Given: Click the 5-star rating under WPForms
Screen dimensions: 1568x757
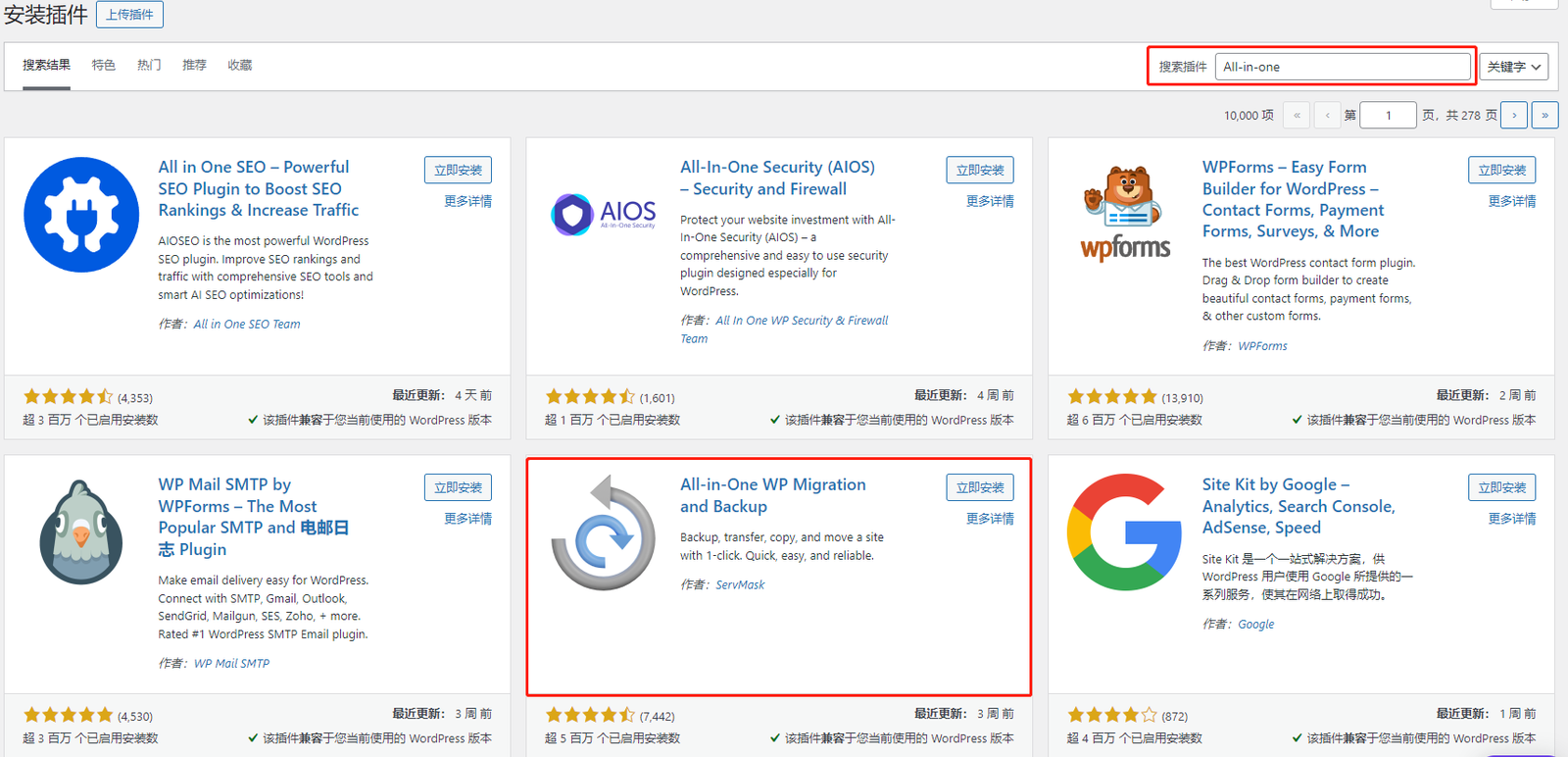Looking at the screenshot, I should click(1112, 397).
